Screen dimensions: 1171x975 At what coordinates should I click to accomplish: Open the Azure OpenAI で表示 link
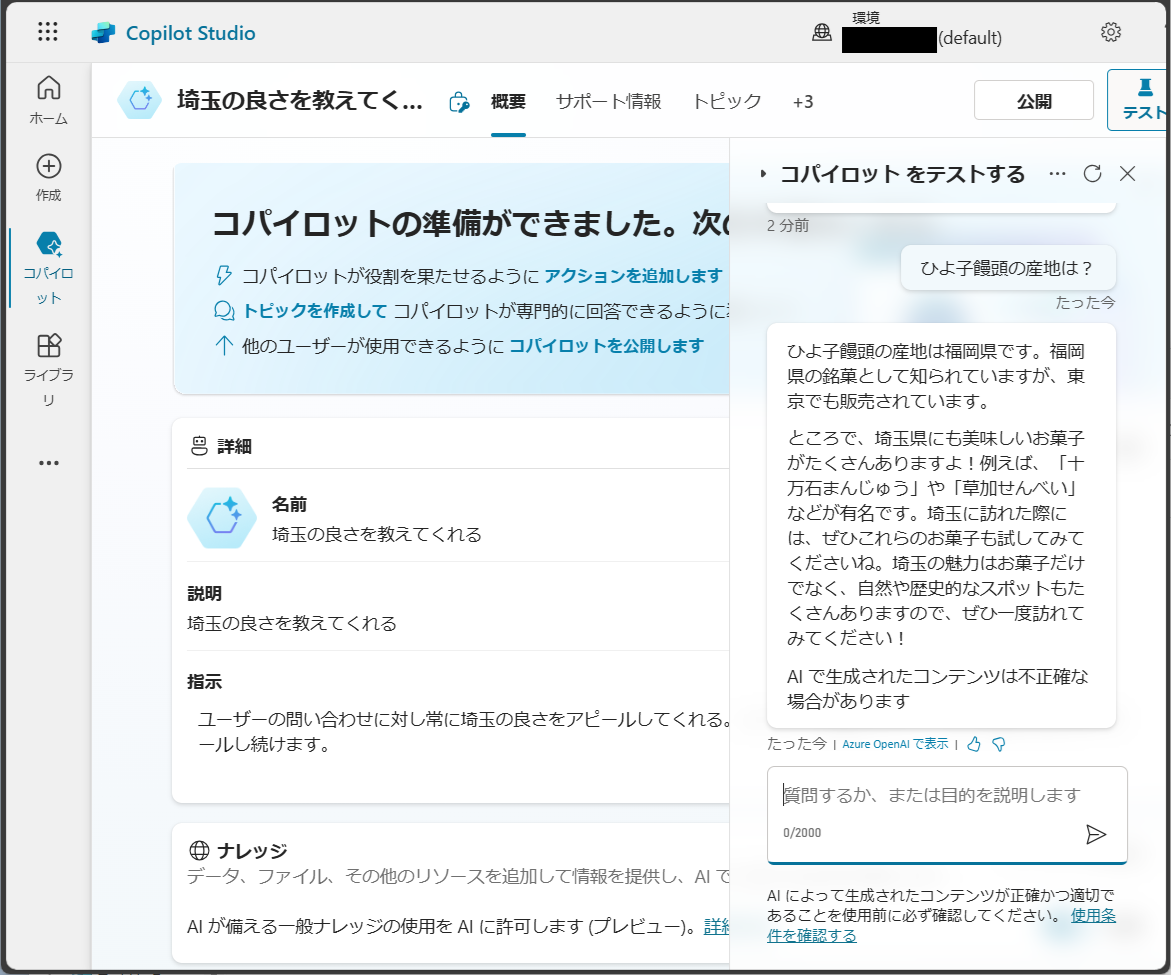click(895, 744)
